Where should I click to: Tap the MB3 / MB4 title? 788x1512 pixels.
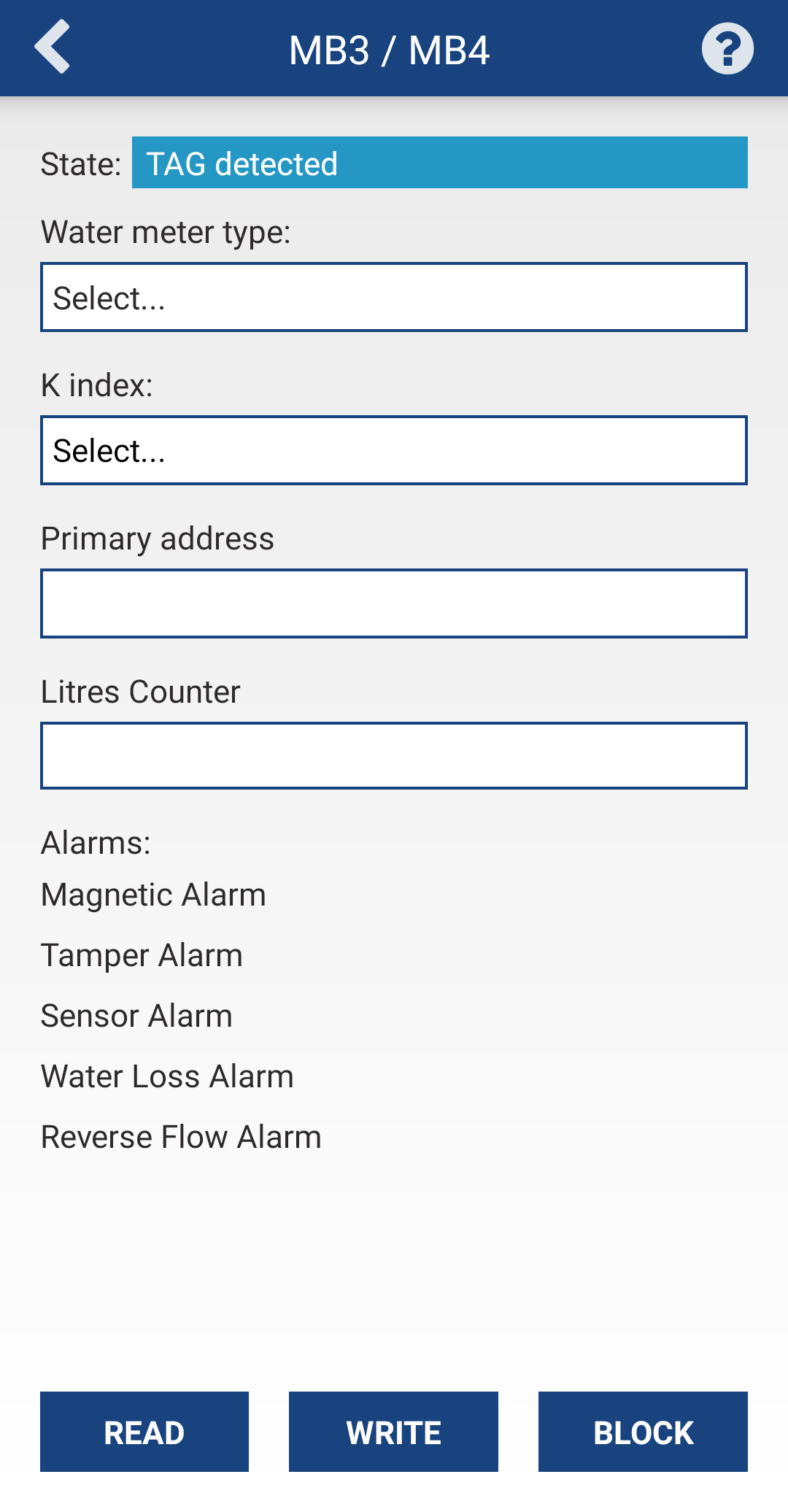389,50
